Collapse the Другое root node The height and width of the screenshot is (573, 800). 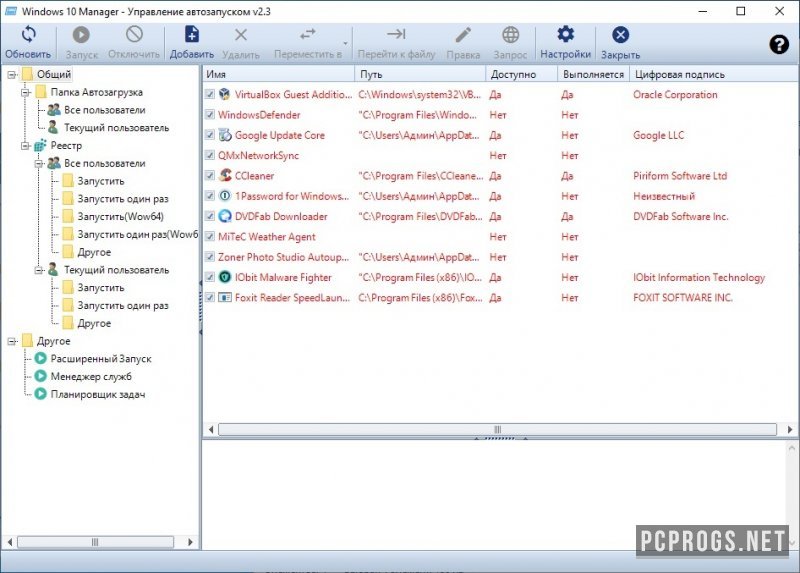[12, 341]
